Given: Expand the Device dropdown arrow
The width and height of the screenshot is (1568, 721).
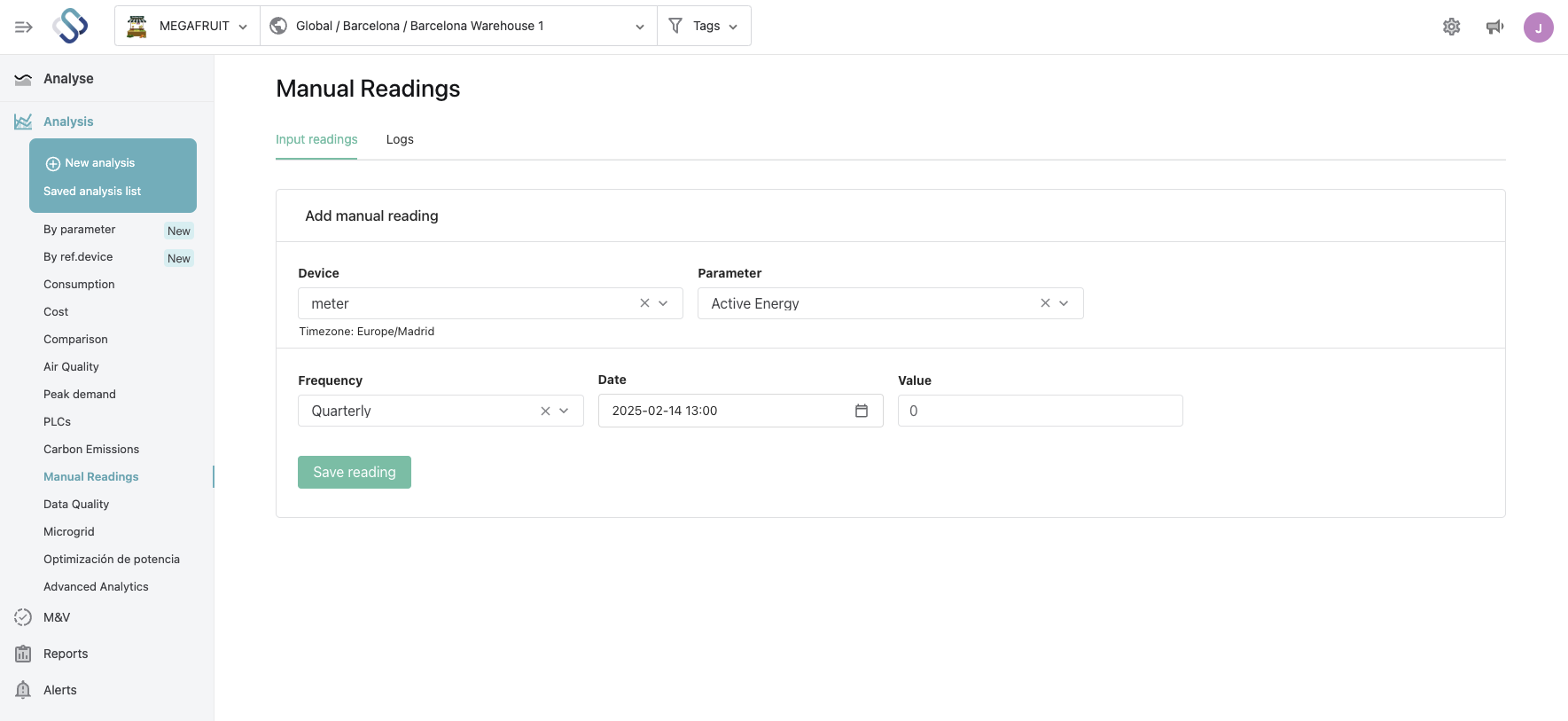Looking at the screenshot, I should click(663, 303).
